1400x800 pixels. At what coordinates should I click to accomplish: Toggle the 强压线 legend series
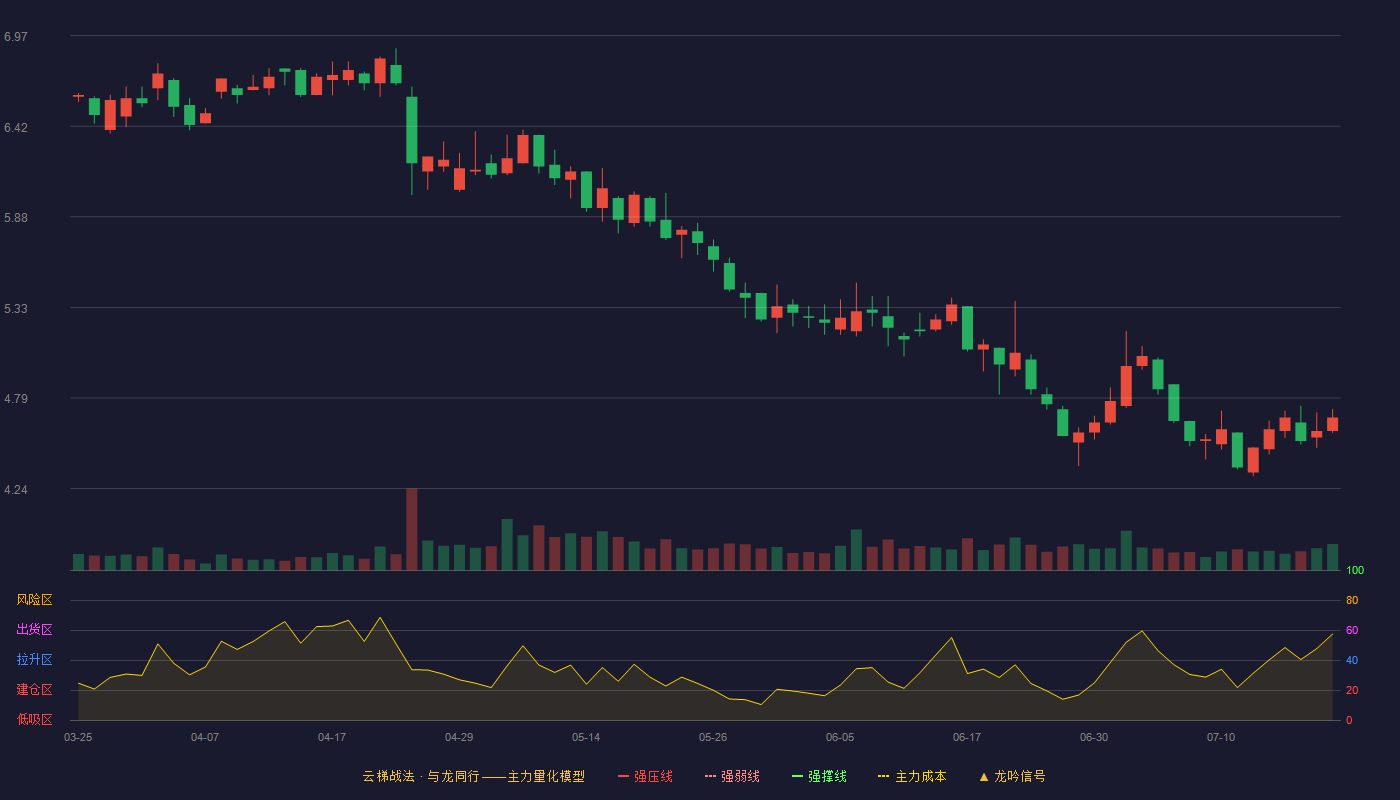(x=645, y=776)
